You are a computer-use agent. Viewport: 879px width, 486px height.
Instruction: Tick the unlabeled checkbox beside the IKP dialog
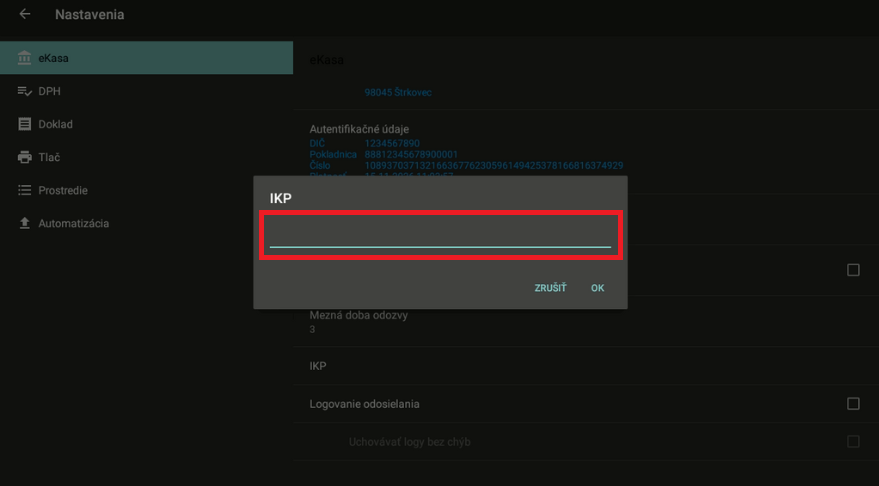853,270
